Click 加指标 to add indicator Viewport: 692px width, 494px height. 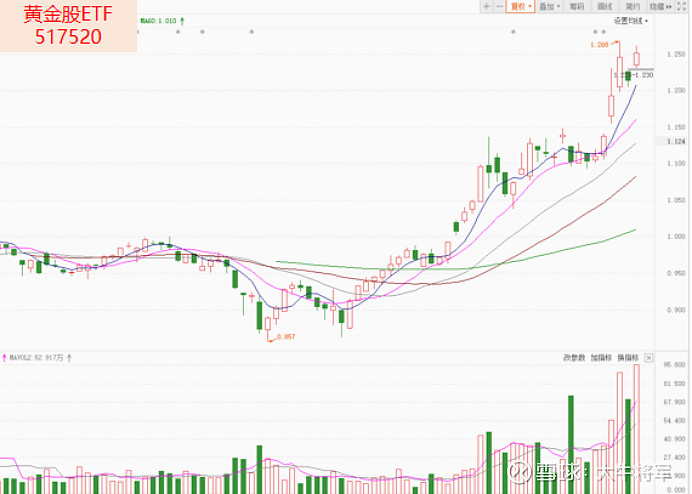coord(601,358)
